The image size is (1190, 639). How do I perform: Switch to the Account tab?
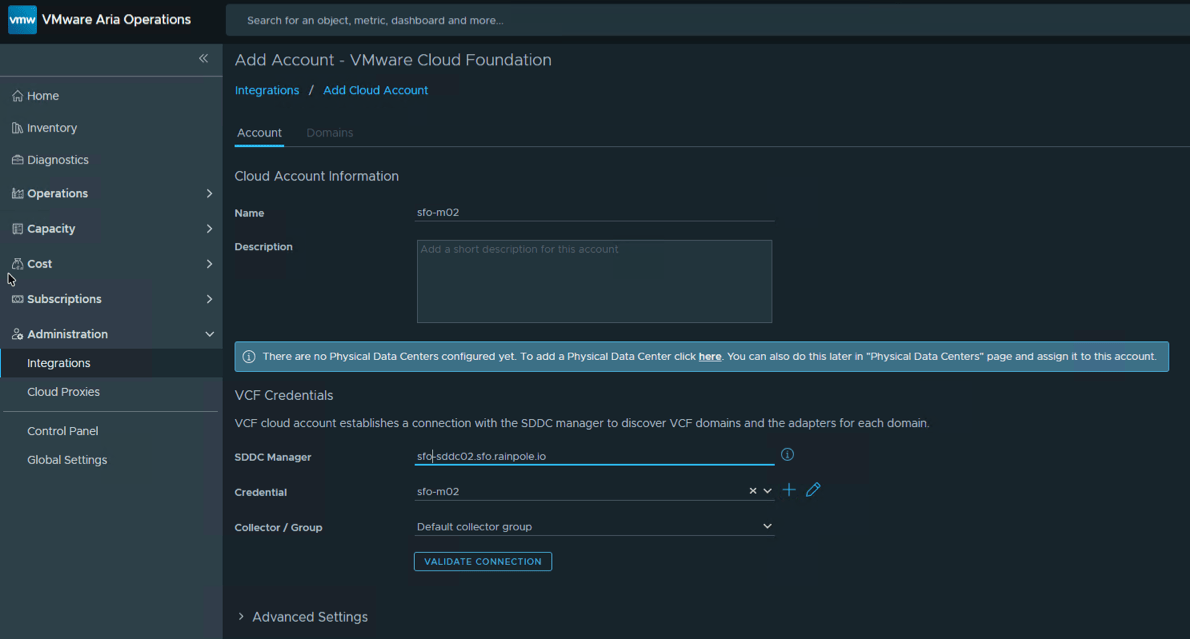(x=260, y=133)
